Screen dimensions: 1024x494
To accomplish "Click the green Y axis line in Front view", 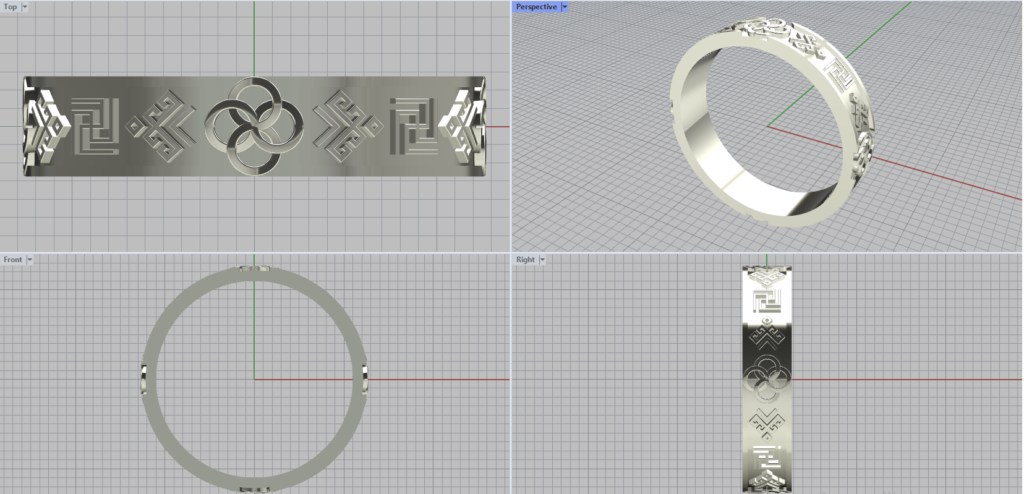I will [254, 330].
